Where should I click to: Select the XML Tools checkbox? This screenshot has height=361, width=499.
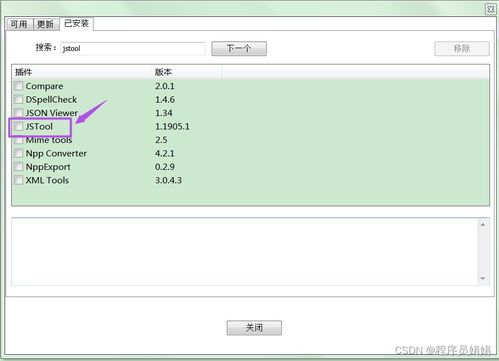19,180
